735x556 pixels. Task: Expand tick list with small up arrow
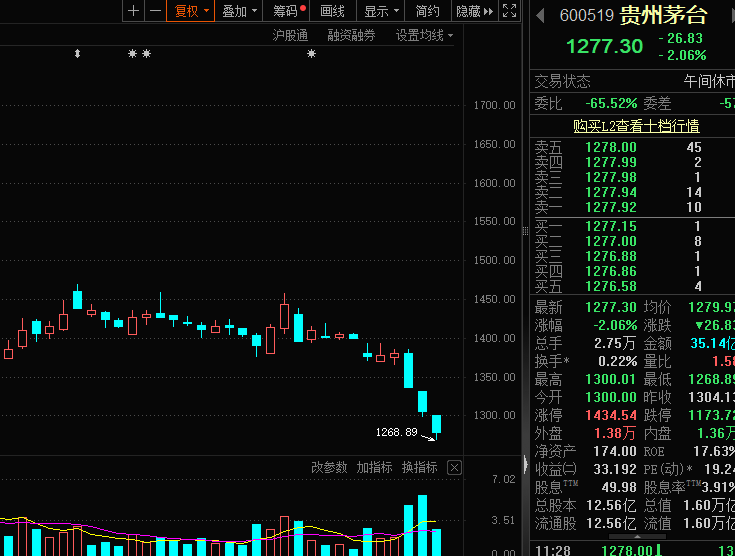coord(637,537)
